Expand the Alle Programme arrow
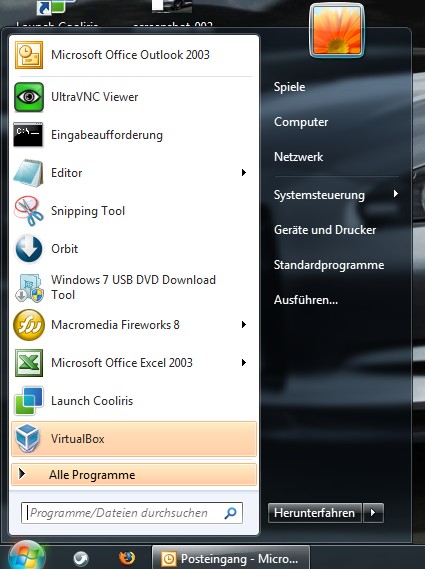The height and width of the screenshot is (569, 425). [x=22, y=474]
